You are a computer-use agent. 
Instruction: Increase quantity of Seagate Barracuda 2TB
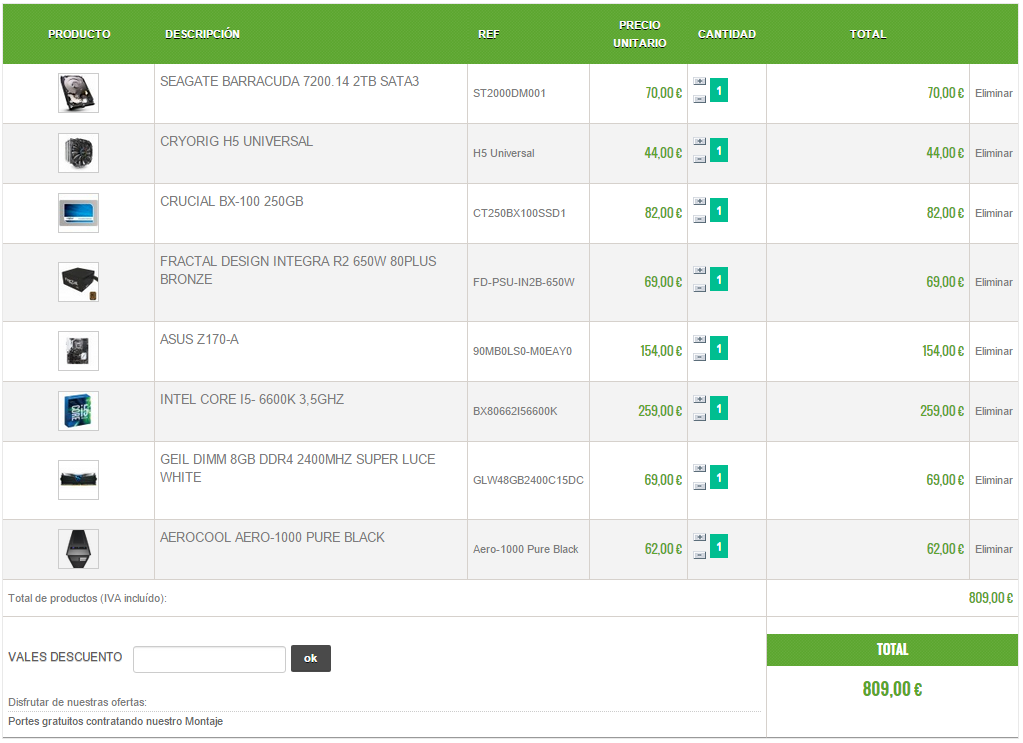[699, 82]
